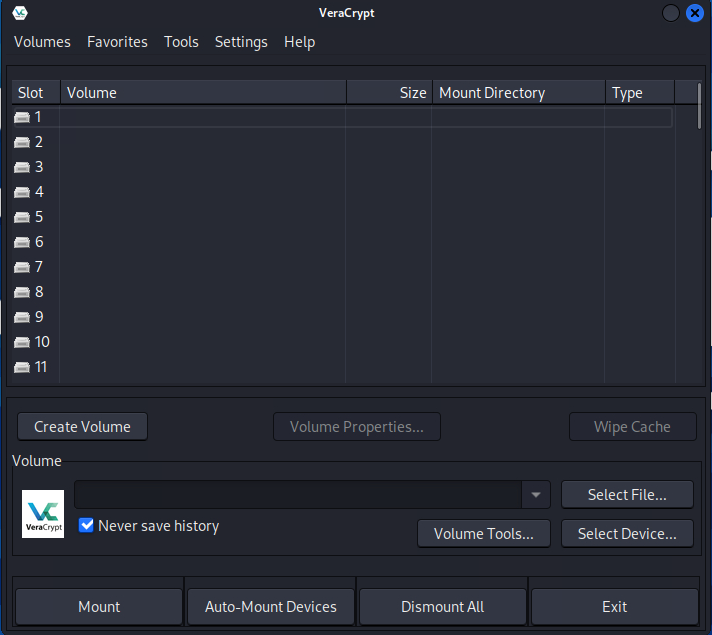
Task: Click the volume path input field
Action: click(298, 495)
